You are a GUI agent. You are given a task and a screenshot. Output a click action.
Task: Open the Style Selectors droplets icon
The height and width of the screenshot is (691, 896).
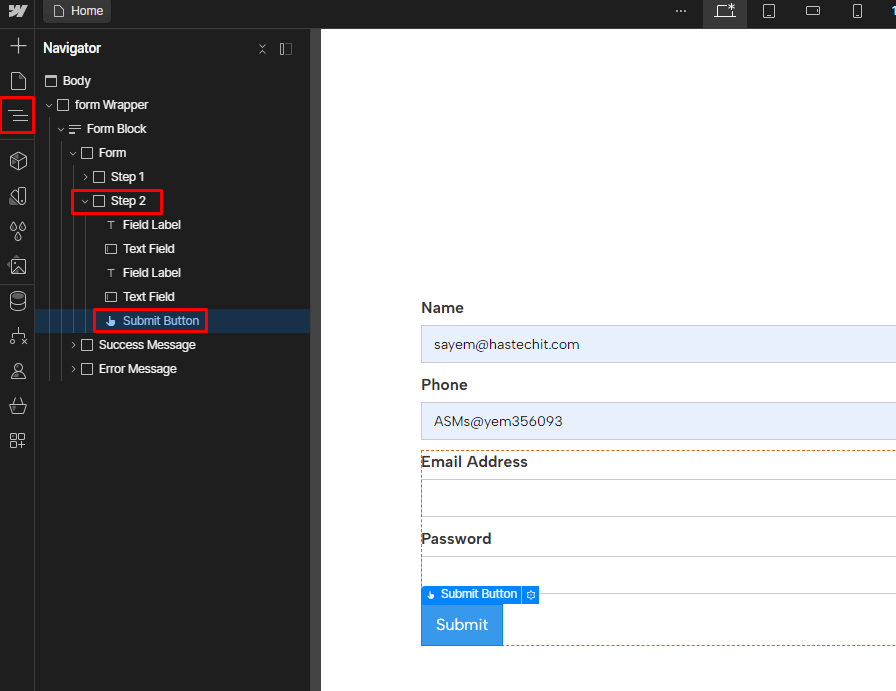pyautogui.click(x=18, y=231)
